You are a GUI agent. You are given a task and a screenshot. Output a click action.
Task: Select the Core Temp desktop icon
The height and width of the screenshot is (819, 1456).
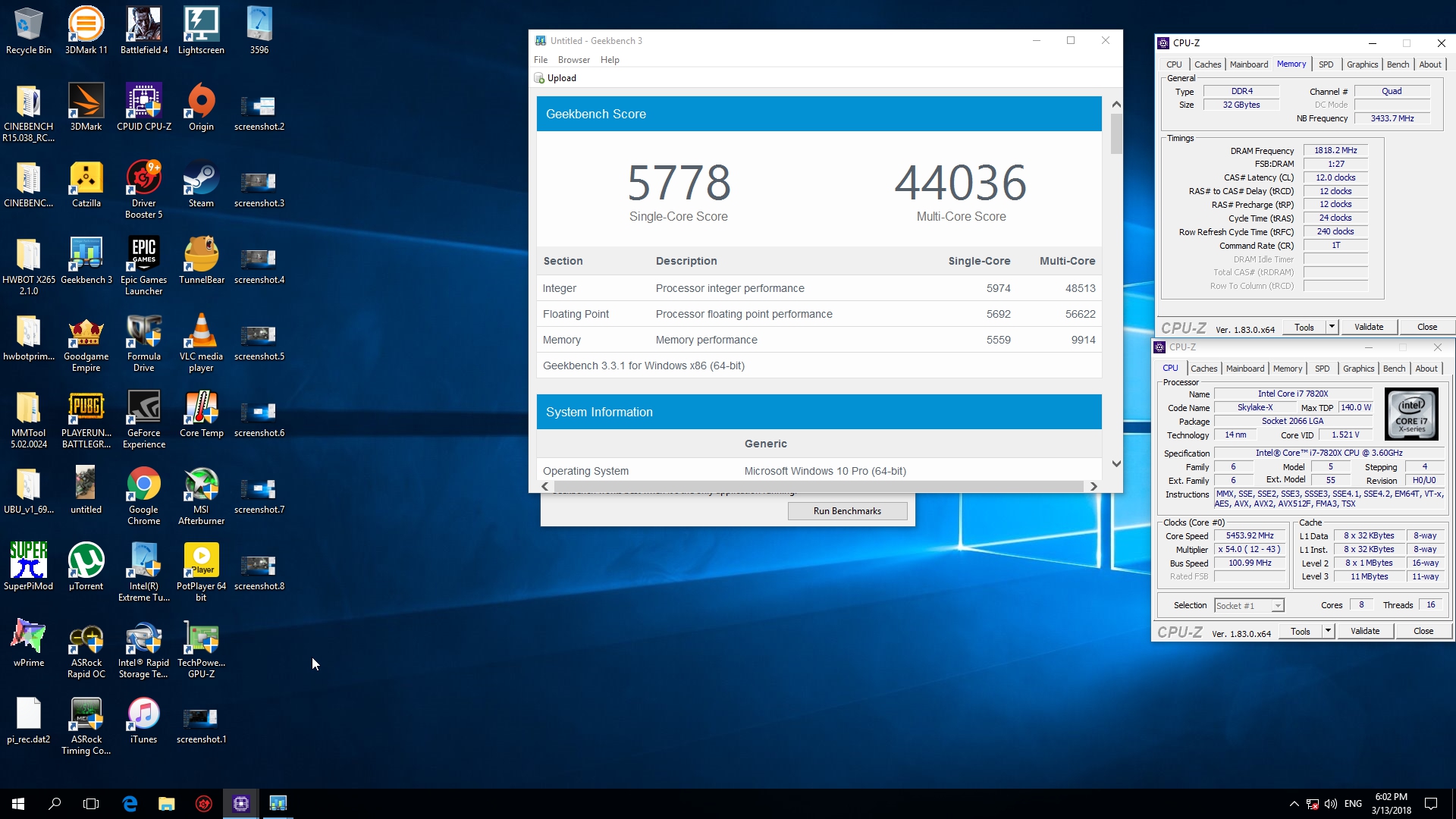click(x=201, y=413)
